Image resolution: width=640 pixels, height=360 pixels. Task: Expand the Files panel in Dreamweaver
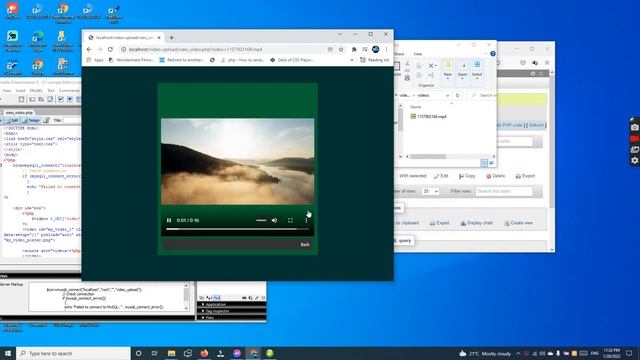coord(209,318)
